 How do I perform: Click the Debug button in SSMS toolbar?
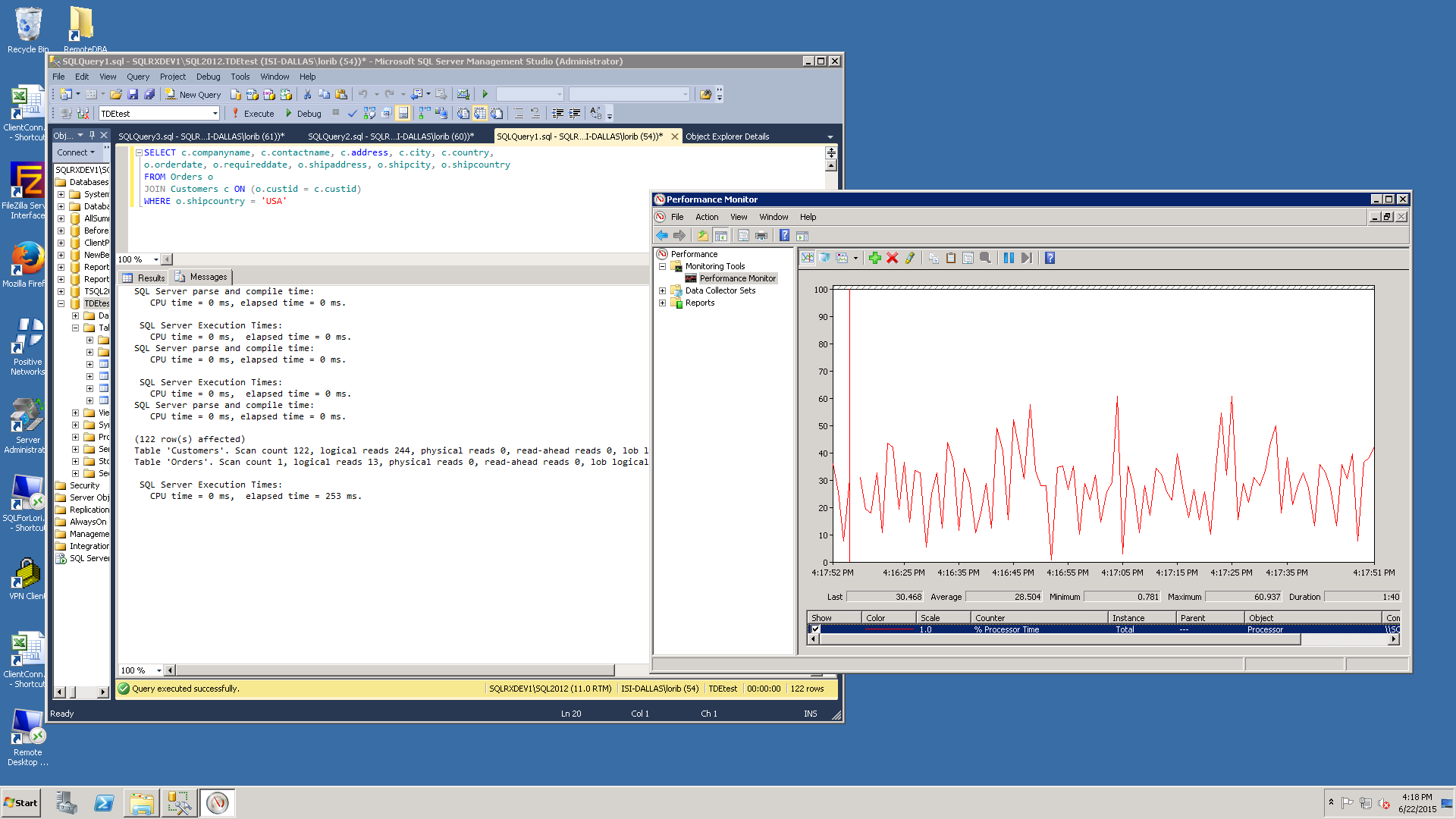303,114
